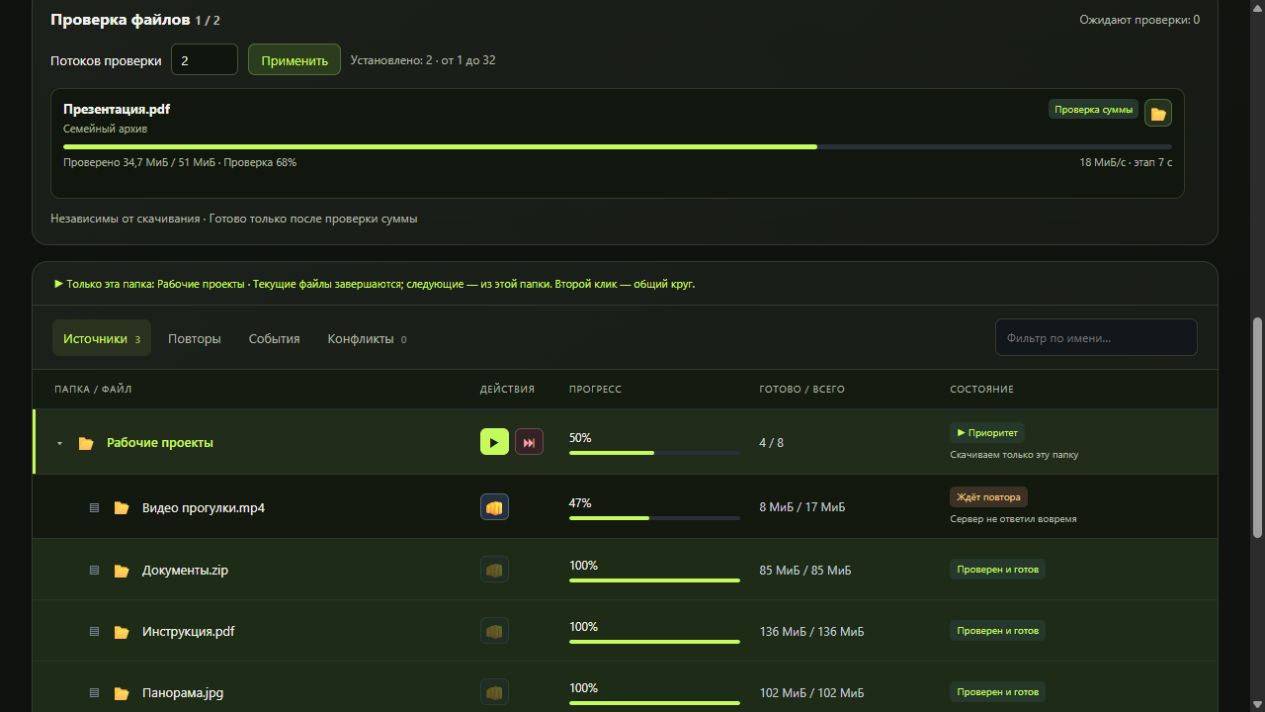Click the play priority button for Рабочие проекты
Image resolution: width=1265 pixels, height=712 pixels.
(x=494, y=442)
